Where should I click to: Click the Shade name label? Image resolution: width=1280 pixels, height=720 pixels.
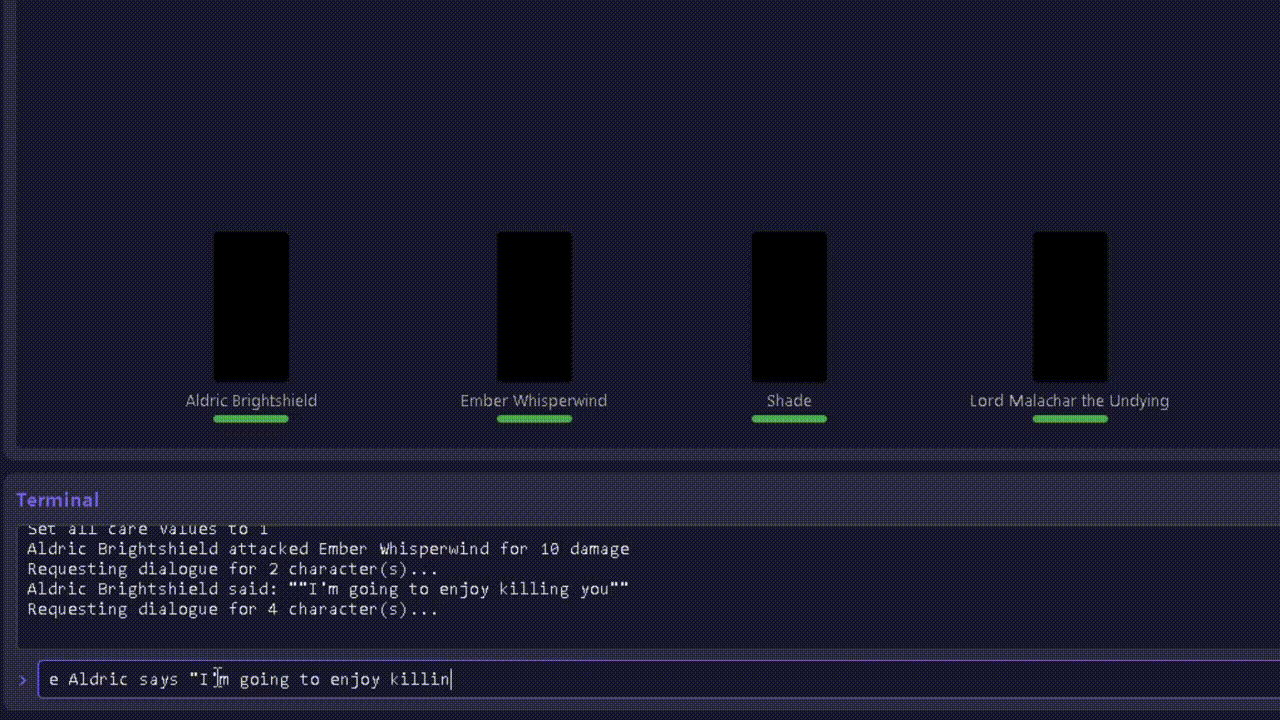[x=789, y=401]
